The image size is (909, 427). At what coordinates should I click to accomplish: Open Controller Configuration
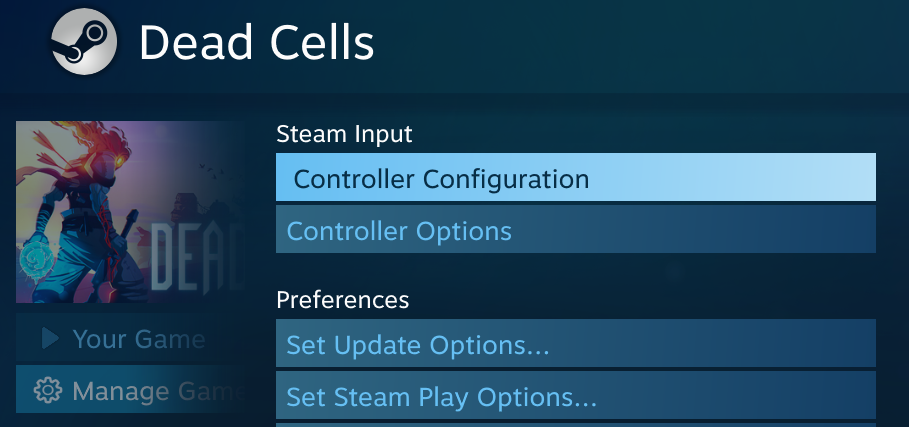click(441, 179)
